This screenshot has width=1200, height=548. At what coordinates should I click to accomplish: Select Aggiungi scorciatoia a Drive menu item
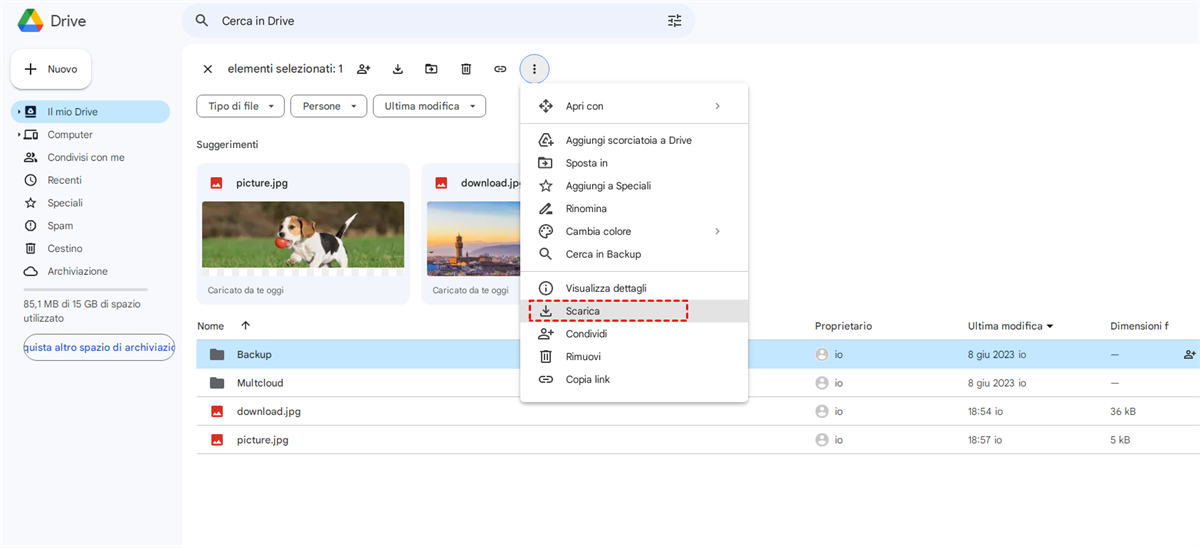pos(634,140)
